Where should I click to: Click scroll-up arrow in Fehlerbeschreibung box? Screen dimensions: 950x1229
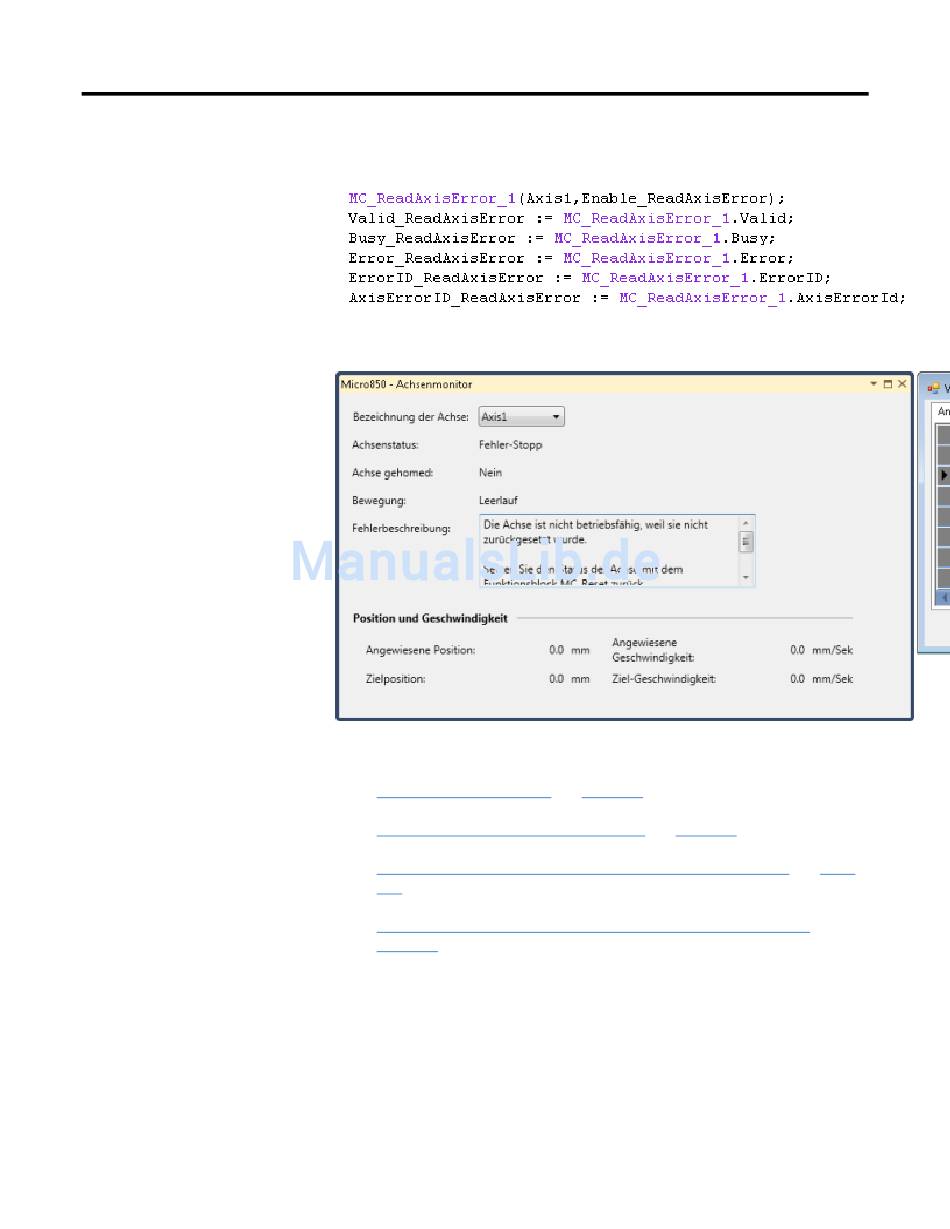(x=746, y=523)
